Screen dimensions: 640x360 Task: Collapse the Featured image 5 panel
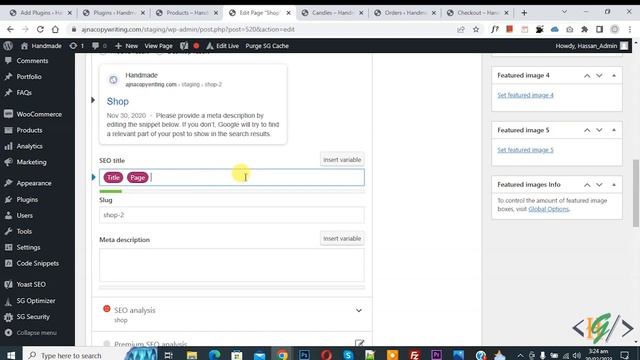614,130
